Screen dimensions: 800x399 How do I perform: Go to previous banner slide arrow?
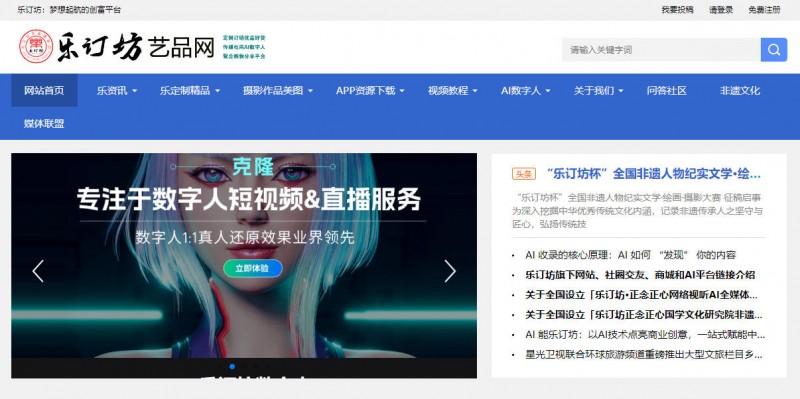click(x=38, y=271)
